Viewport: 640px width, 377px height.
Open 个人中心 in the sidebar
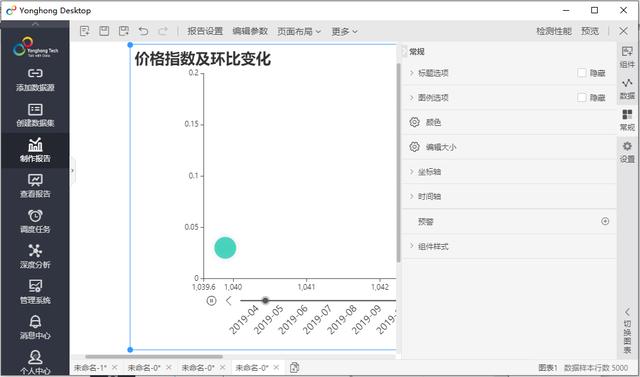35,362
